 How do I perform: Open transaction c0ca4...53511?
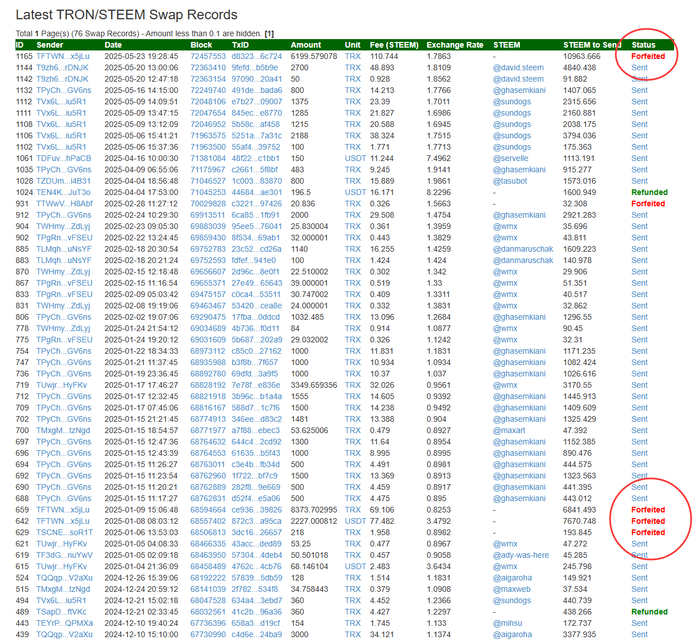(256, 294)
